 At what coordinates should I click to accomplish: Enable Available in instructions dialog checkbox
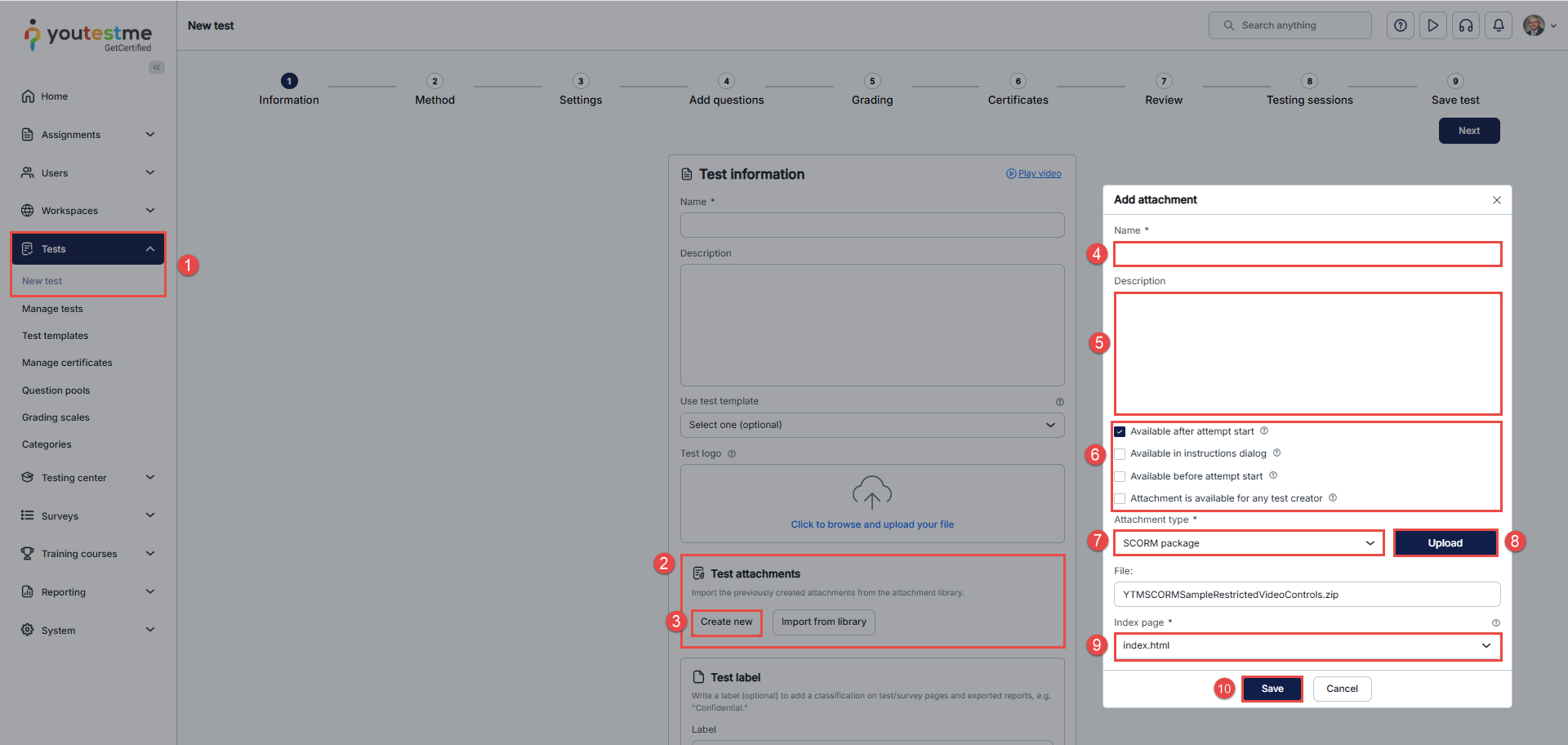point(1120,454)
